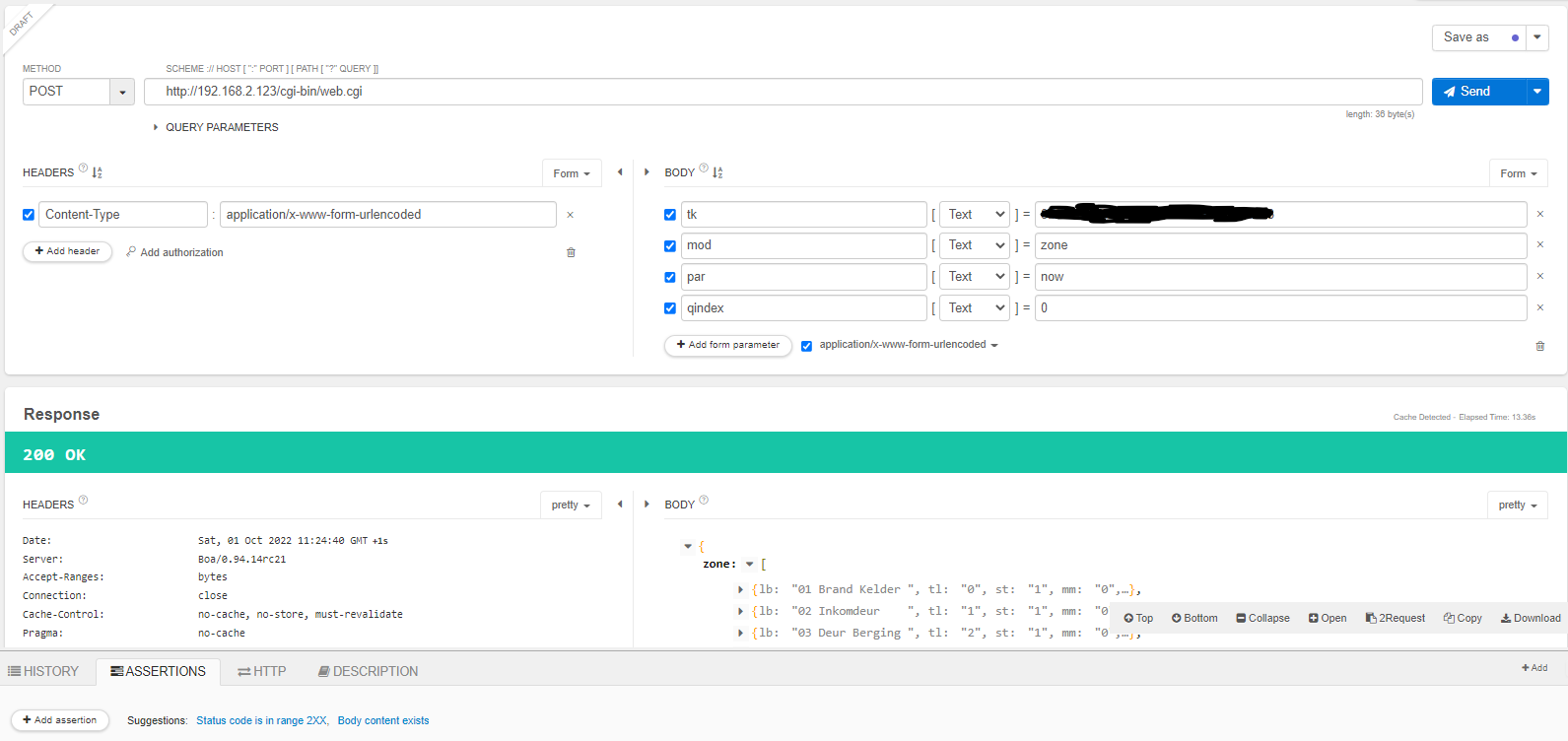Viewport: 1568px width, 741px height.
Task: Copy the response body
Action: click(1463, 618)
